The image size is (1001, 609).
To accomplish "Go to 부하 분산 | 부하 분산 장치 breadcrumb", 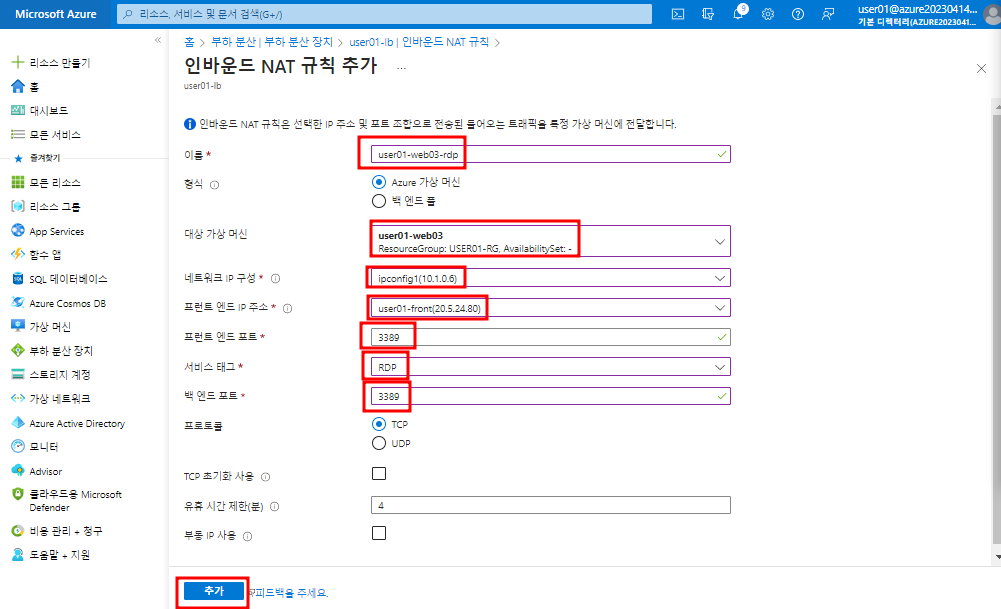I will (x=272, y=42).
